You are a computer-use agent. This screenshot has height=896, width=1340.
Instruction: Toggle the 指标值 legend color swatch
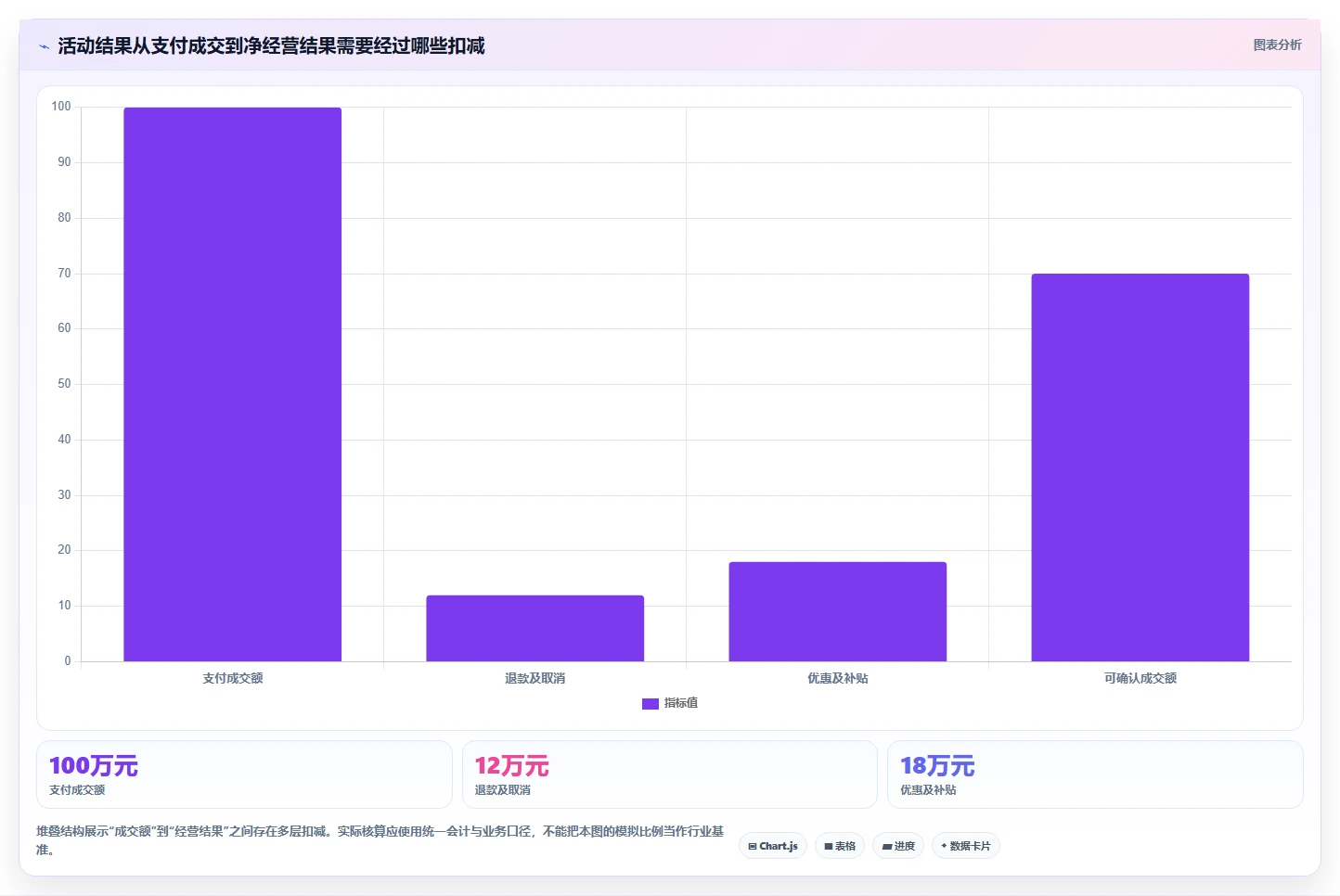pos(650,704)
